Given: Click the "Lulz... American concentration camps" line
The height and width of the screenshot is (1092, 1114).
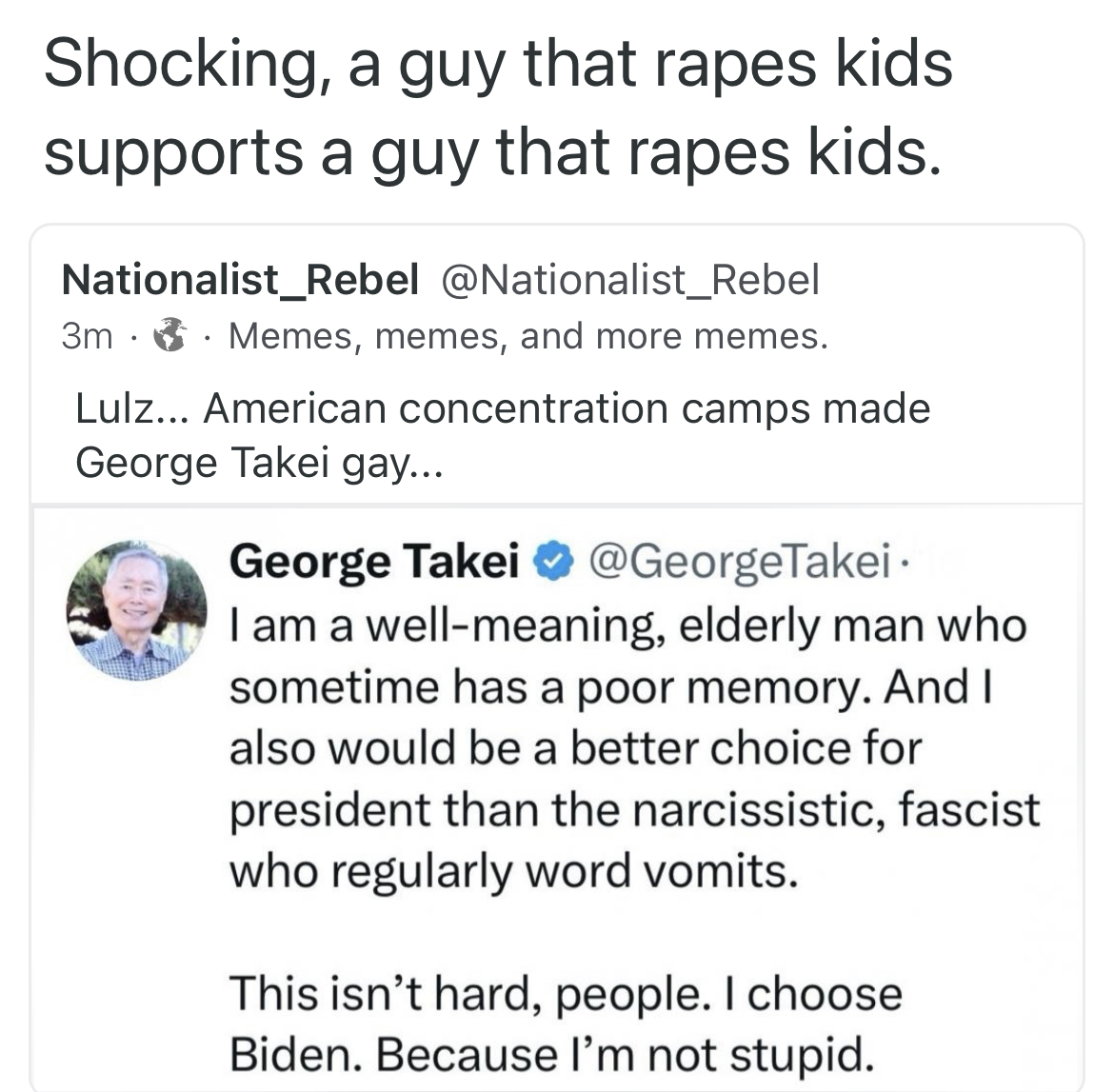Looking at the screenshot, I should (503, 408).
